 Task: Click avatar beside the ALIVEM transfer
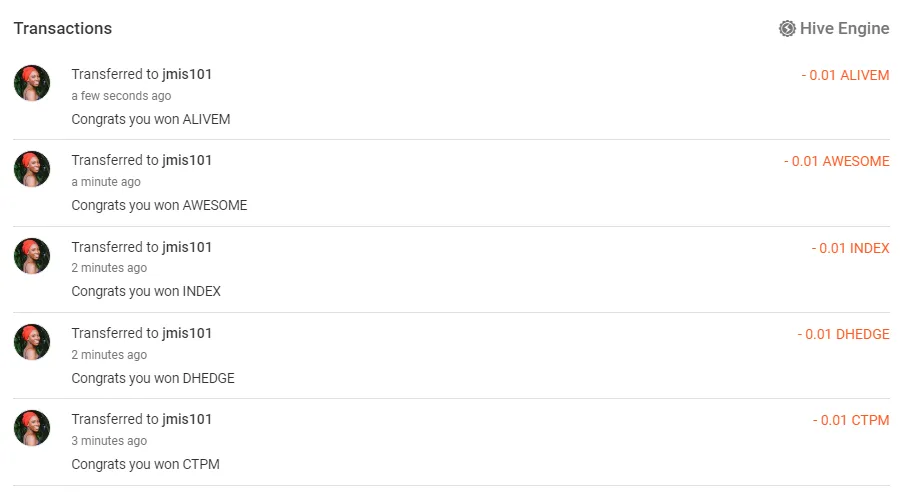[x=32, y=83]
